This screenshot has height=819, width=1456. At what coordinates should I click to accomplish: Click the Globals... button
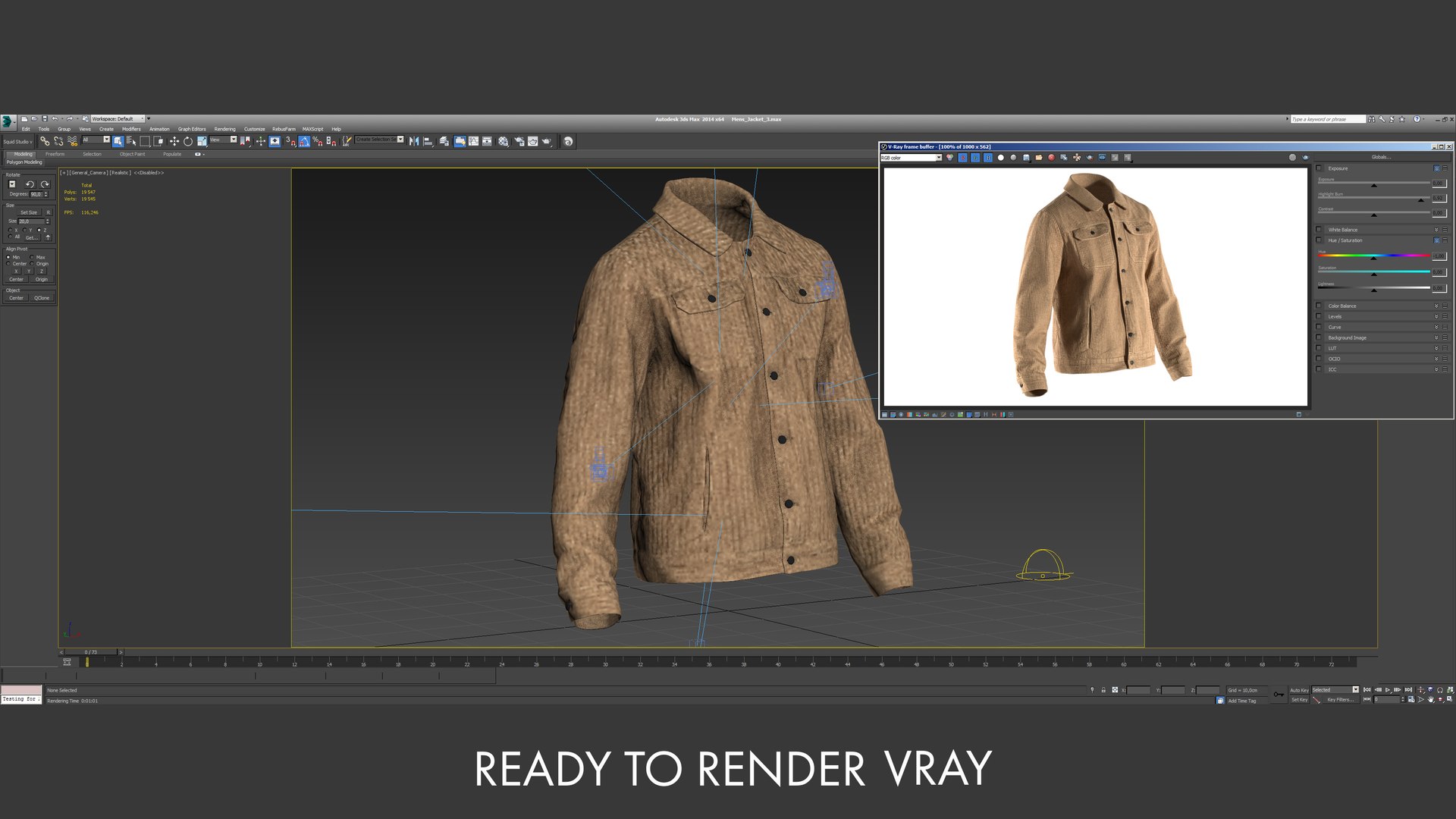click(x=1380, y=157)
